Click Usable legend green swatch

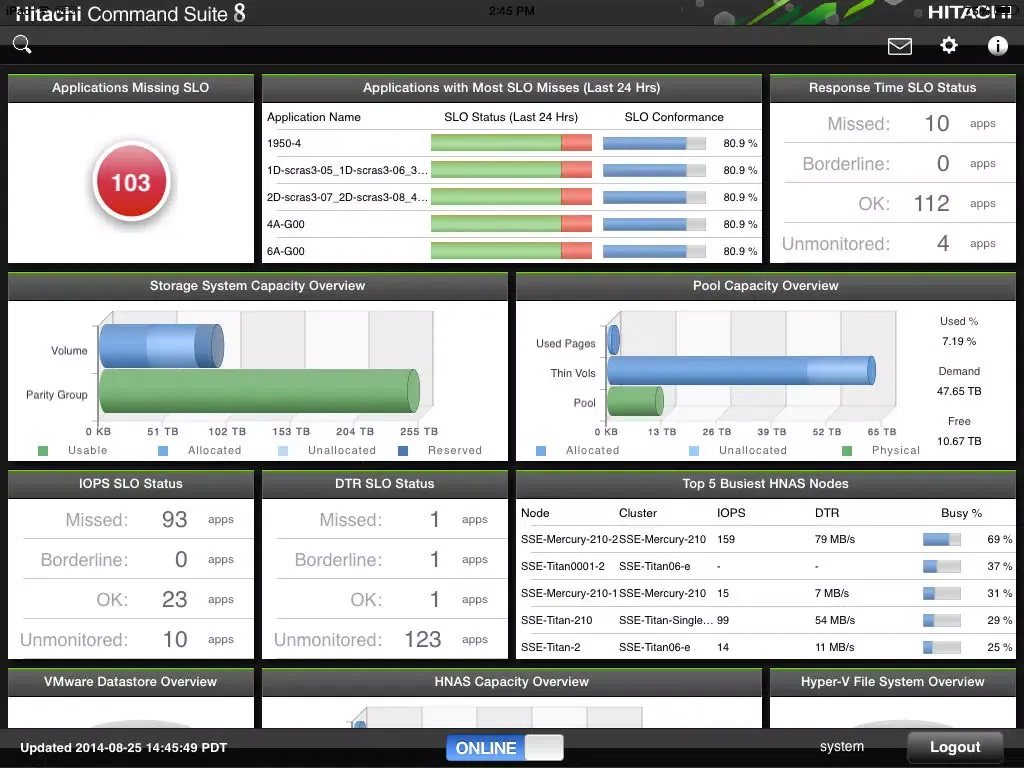coord(43,451)
